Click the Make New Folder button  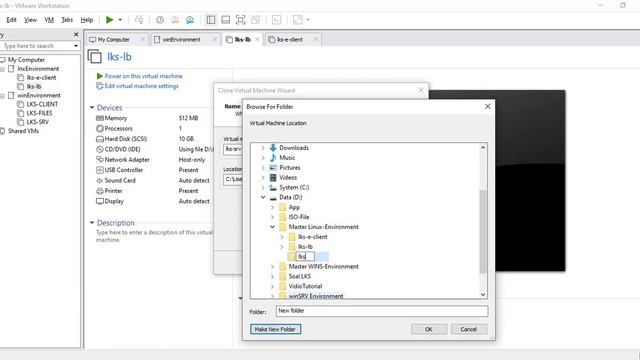pyautogui.click(x=276, y=329)
